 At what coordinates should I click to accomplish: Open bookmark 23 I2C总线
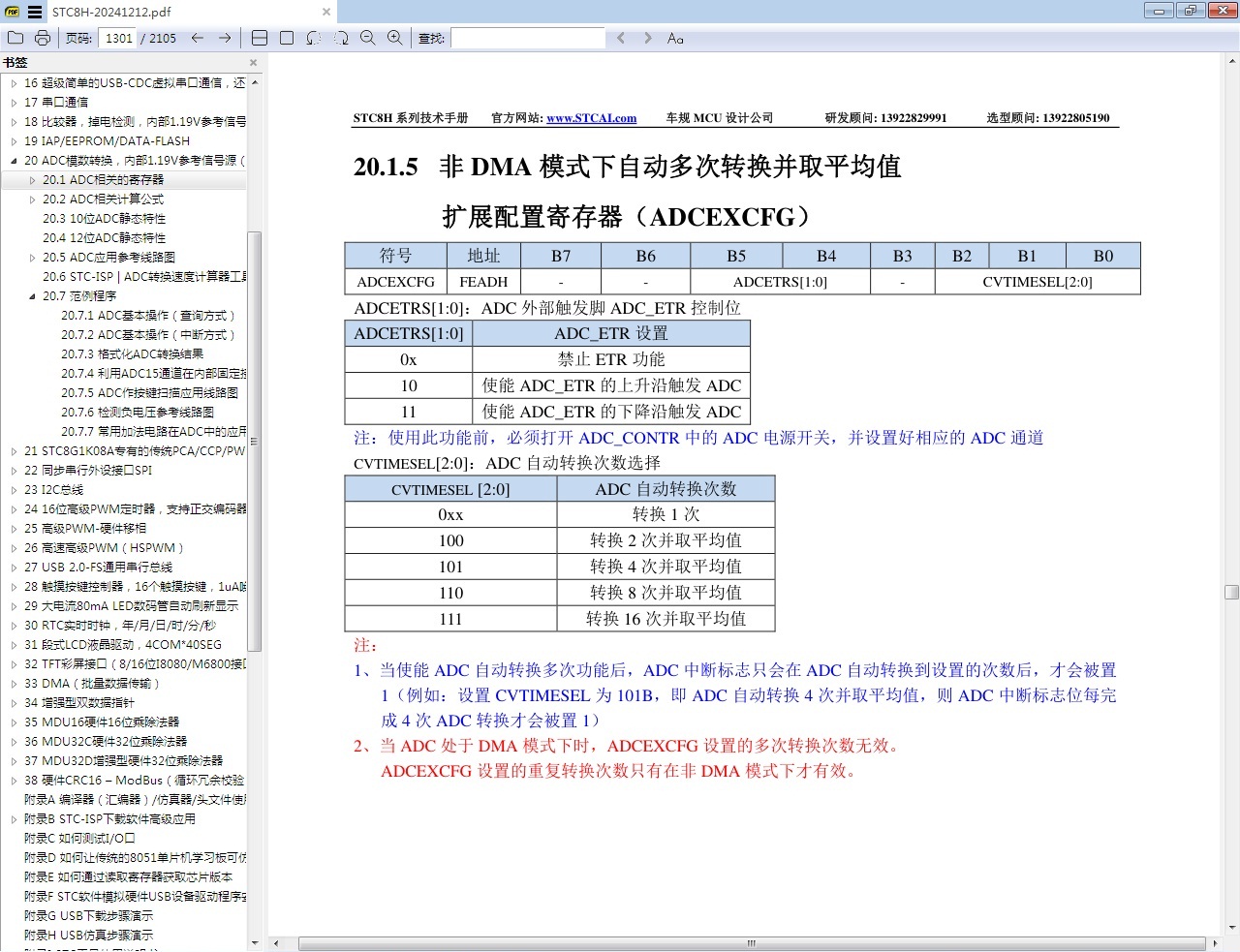tap(54, 490)
